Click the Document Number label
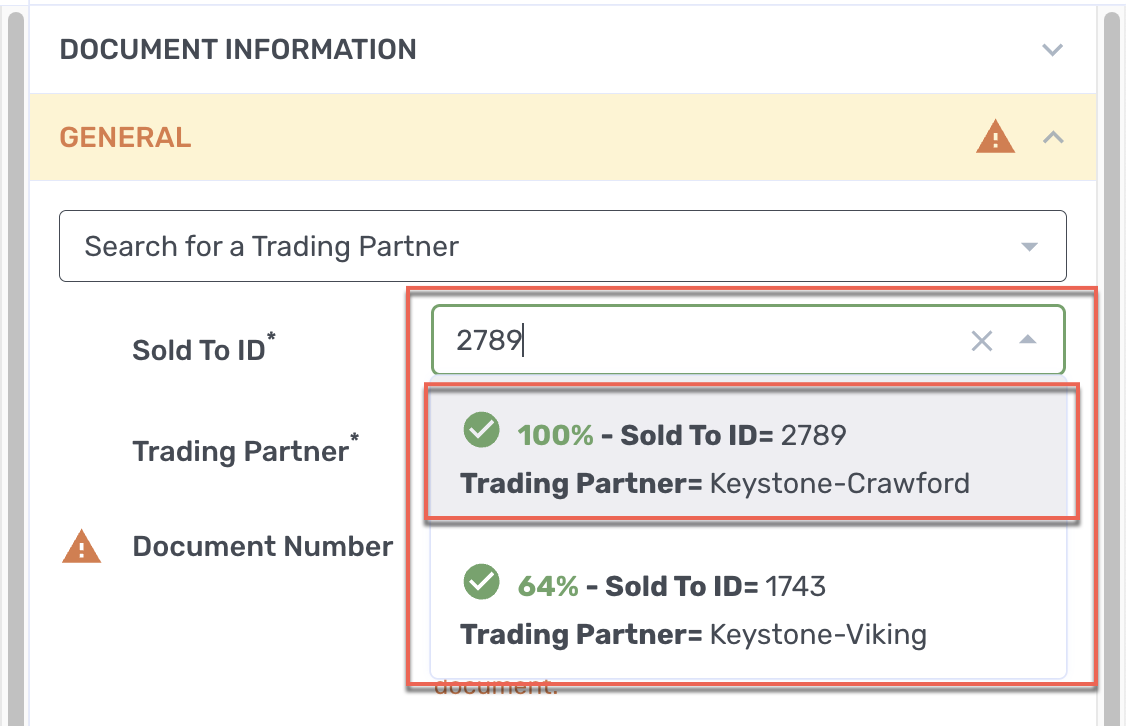 tap(263, 546)
